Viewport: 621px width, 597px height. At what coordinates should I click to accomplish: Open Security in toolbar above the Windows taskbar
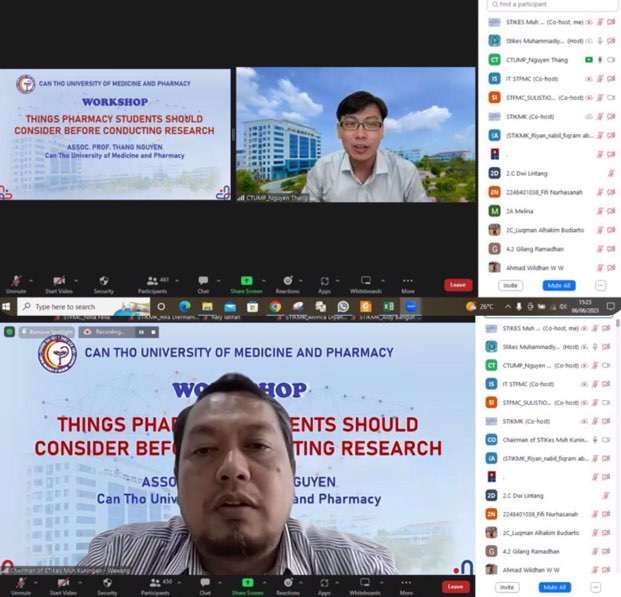(x=103, y=284)
